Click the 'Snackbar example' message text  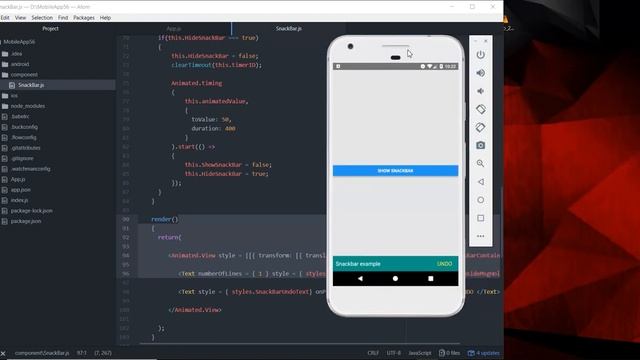pyautogui.click(x=358, y=264)
